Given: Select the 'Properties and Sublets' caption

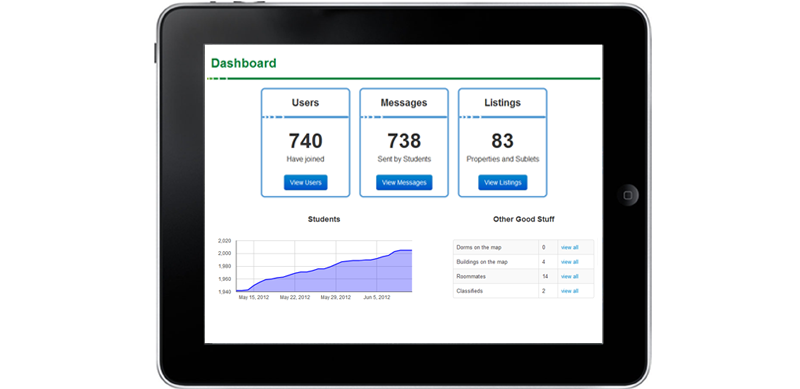Looking at the screenshot, I should coord(503,159).
